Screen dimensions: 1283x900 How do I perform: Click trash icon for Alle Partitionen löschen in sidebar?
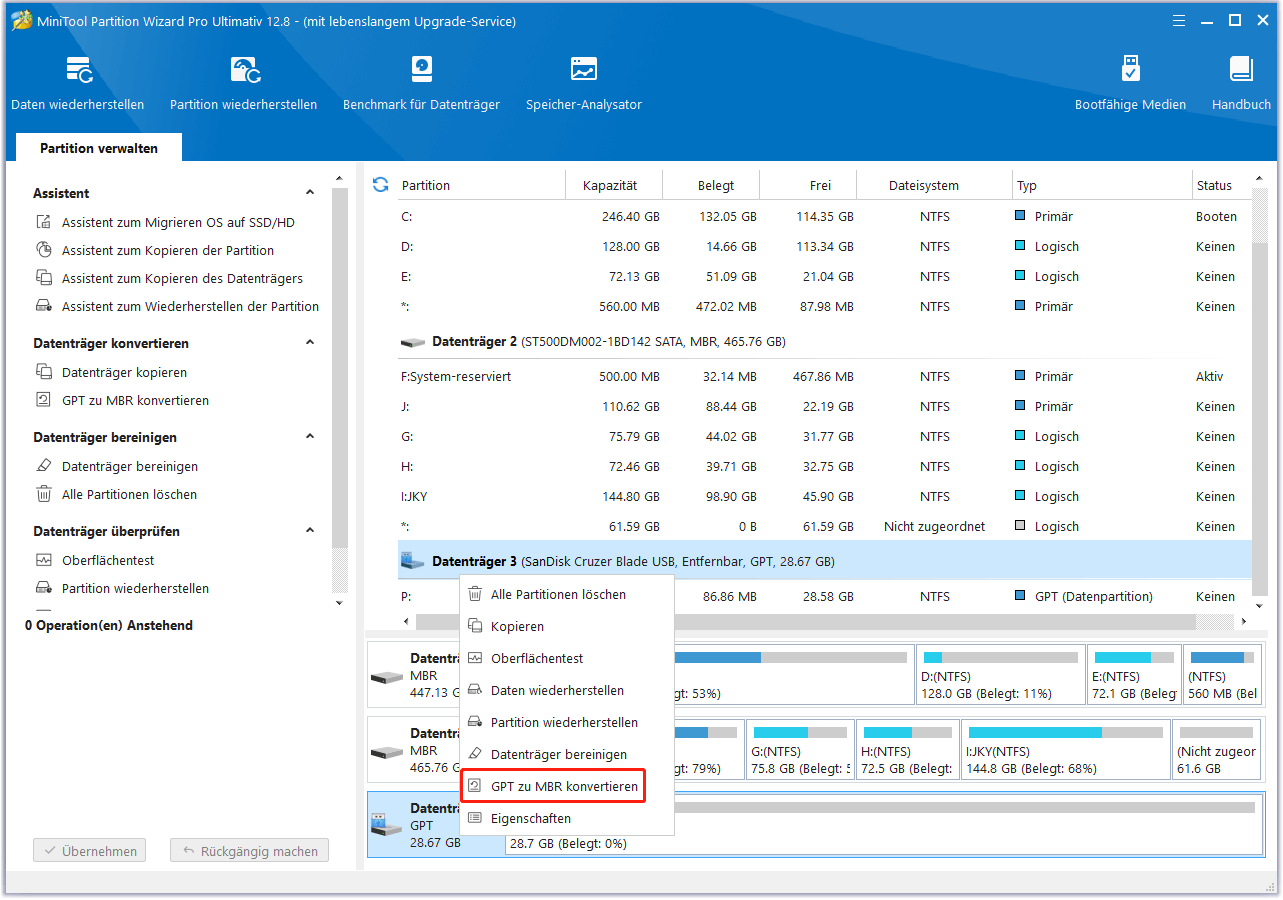tap(44, 494)
